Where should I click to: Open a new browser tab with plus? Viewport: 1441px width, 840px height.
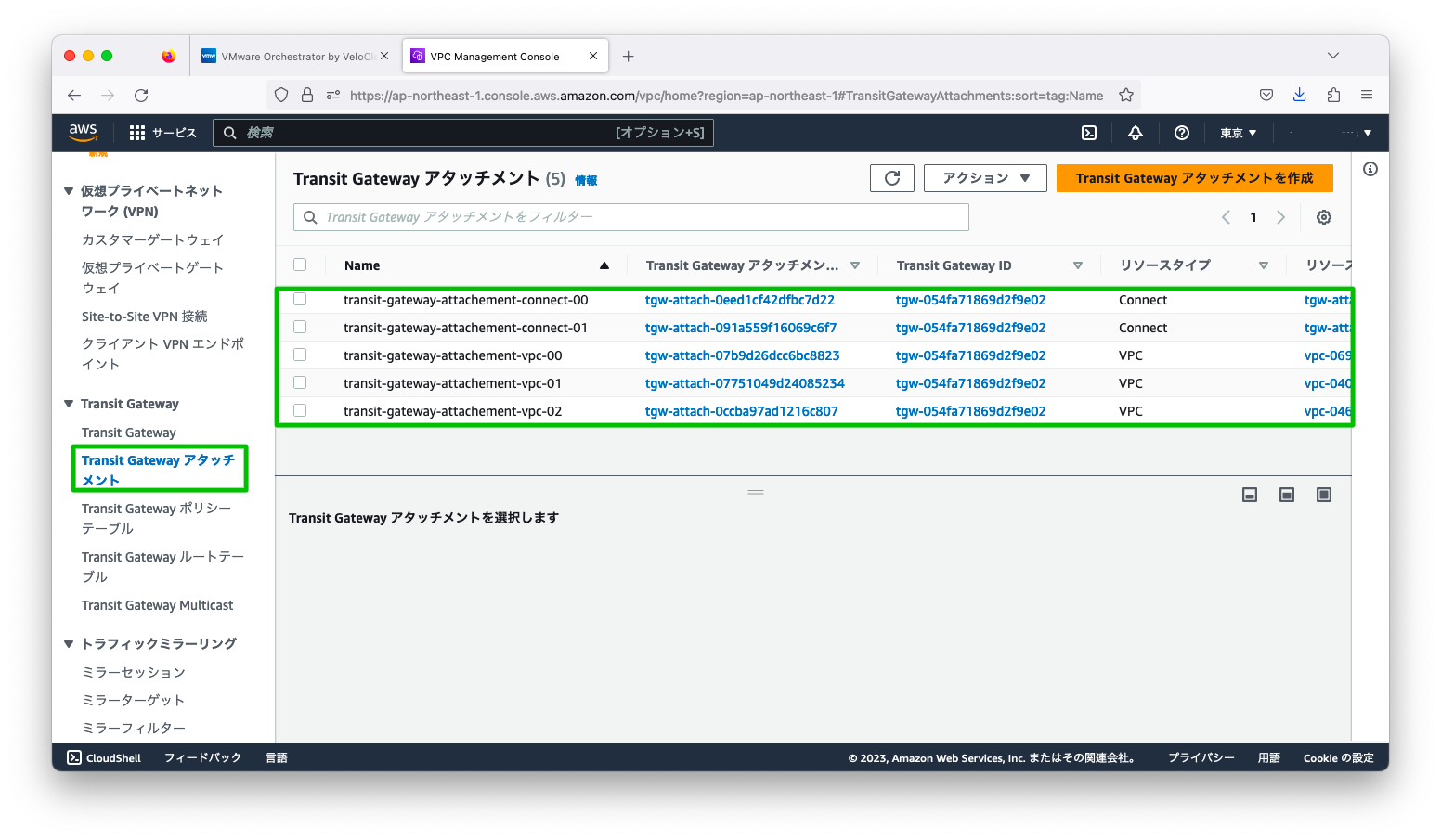pyautogui.click(x=629, y=56)
